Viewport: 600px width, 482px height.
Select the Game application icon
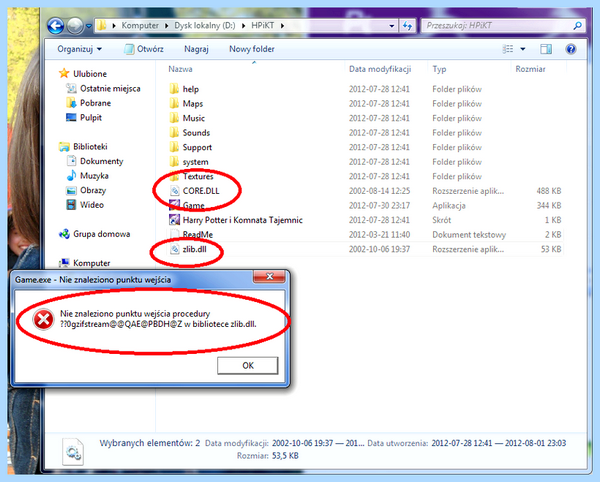[x=174, y=205]
